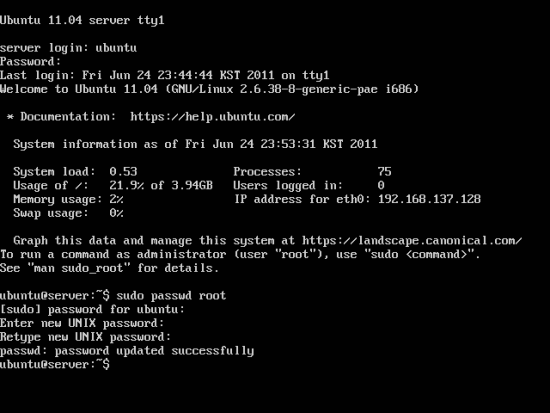
Task: Click the "Ubuntu 11.04 server tty1" header line
Action: point(82,20)
